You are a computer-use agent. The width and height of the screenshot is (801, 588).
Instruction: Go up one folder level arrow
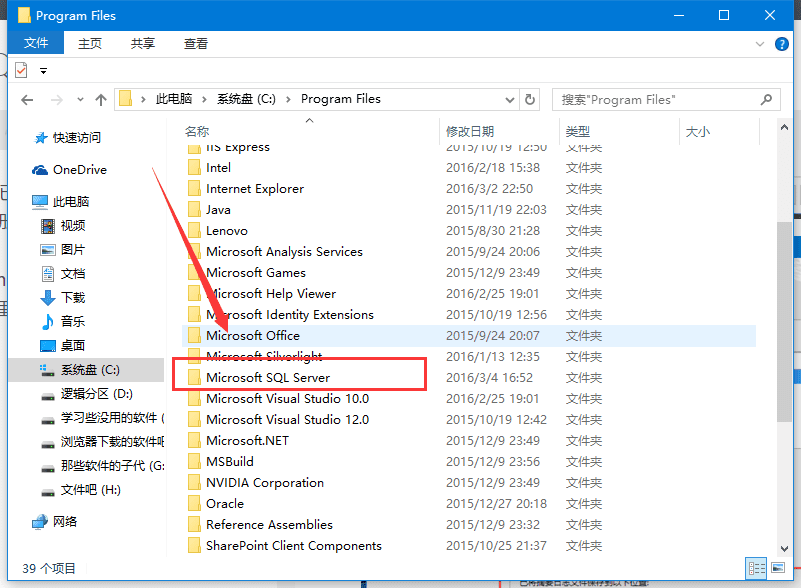point(101,100)
